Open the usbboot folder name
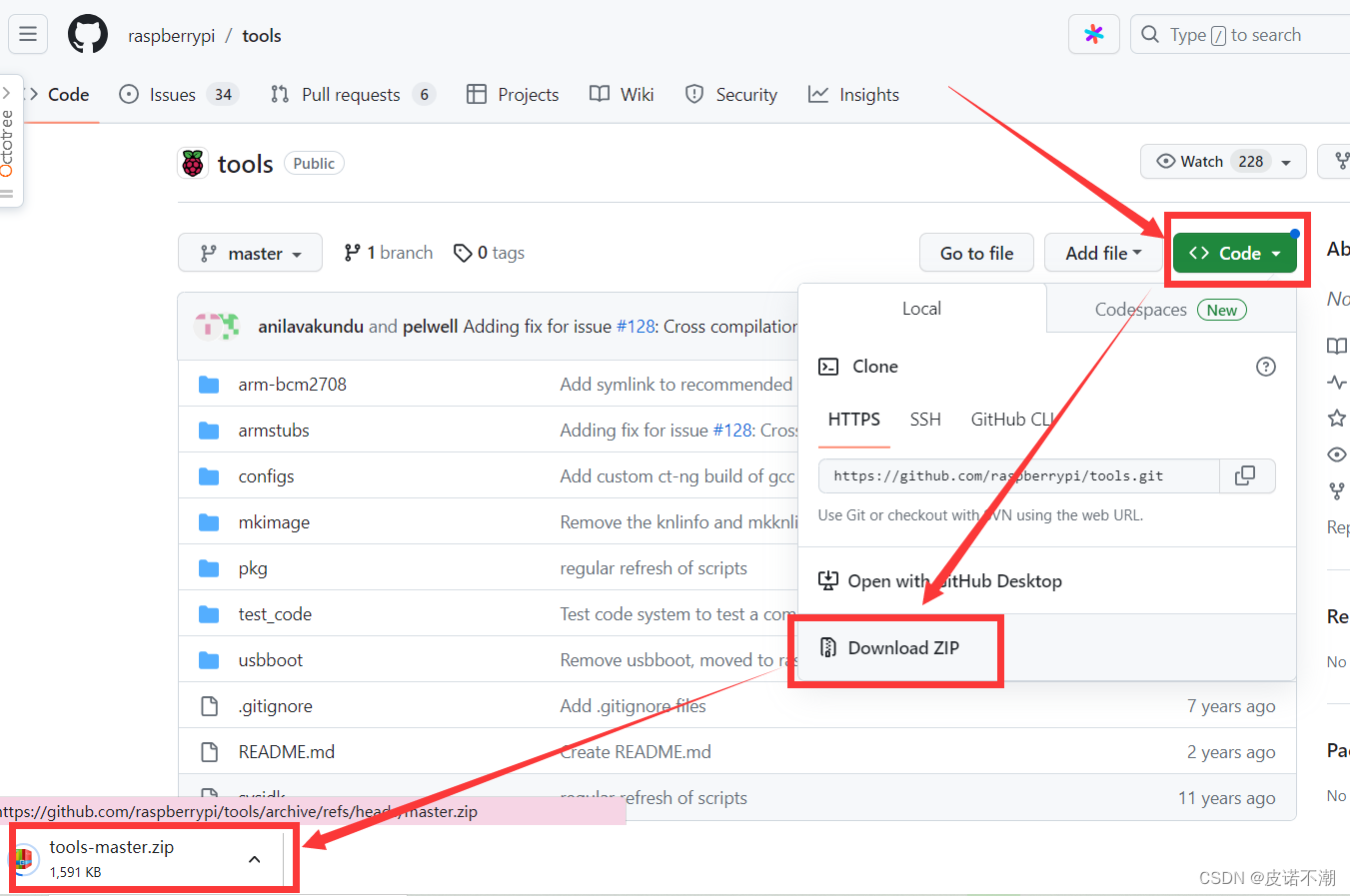Image resolution: width=1350 pixels, height=896 pixels. click(271, 660)
